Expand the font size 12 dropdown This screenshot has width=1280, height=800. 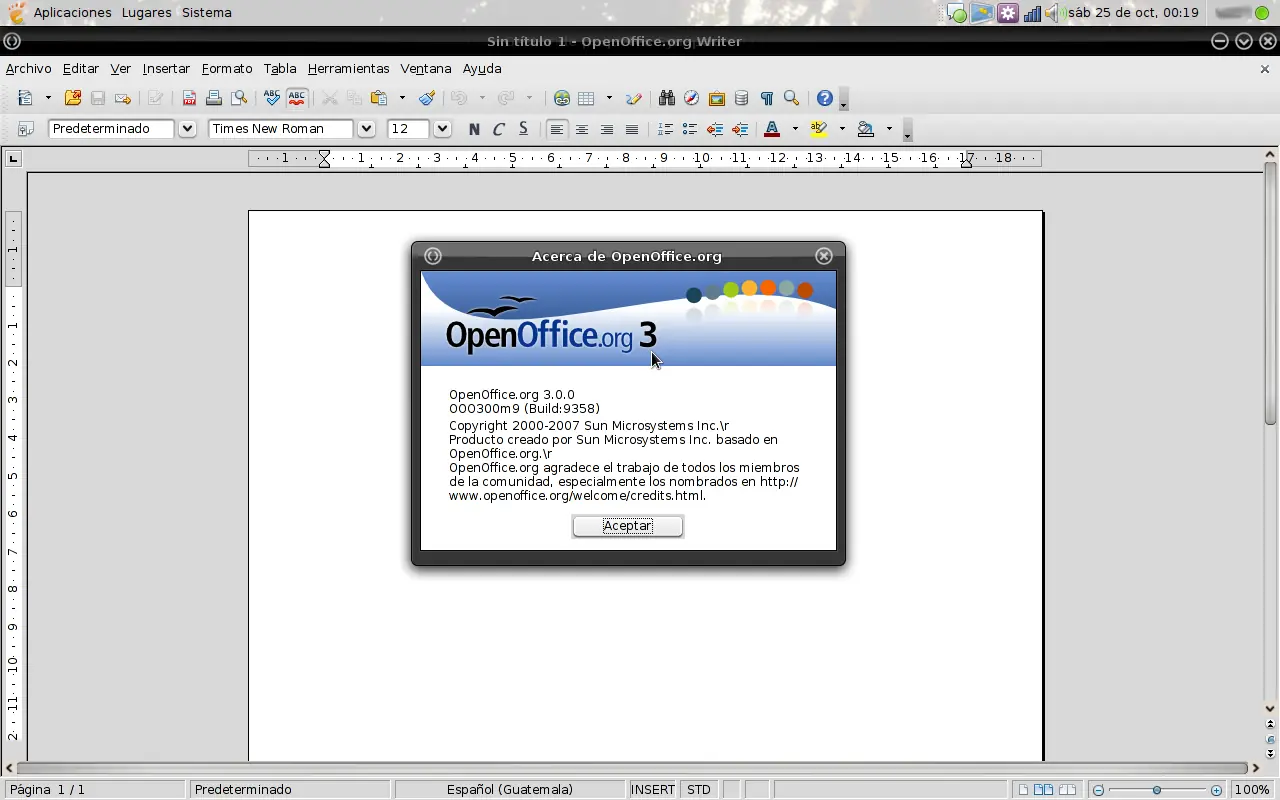click(443, 129)
